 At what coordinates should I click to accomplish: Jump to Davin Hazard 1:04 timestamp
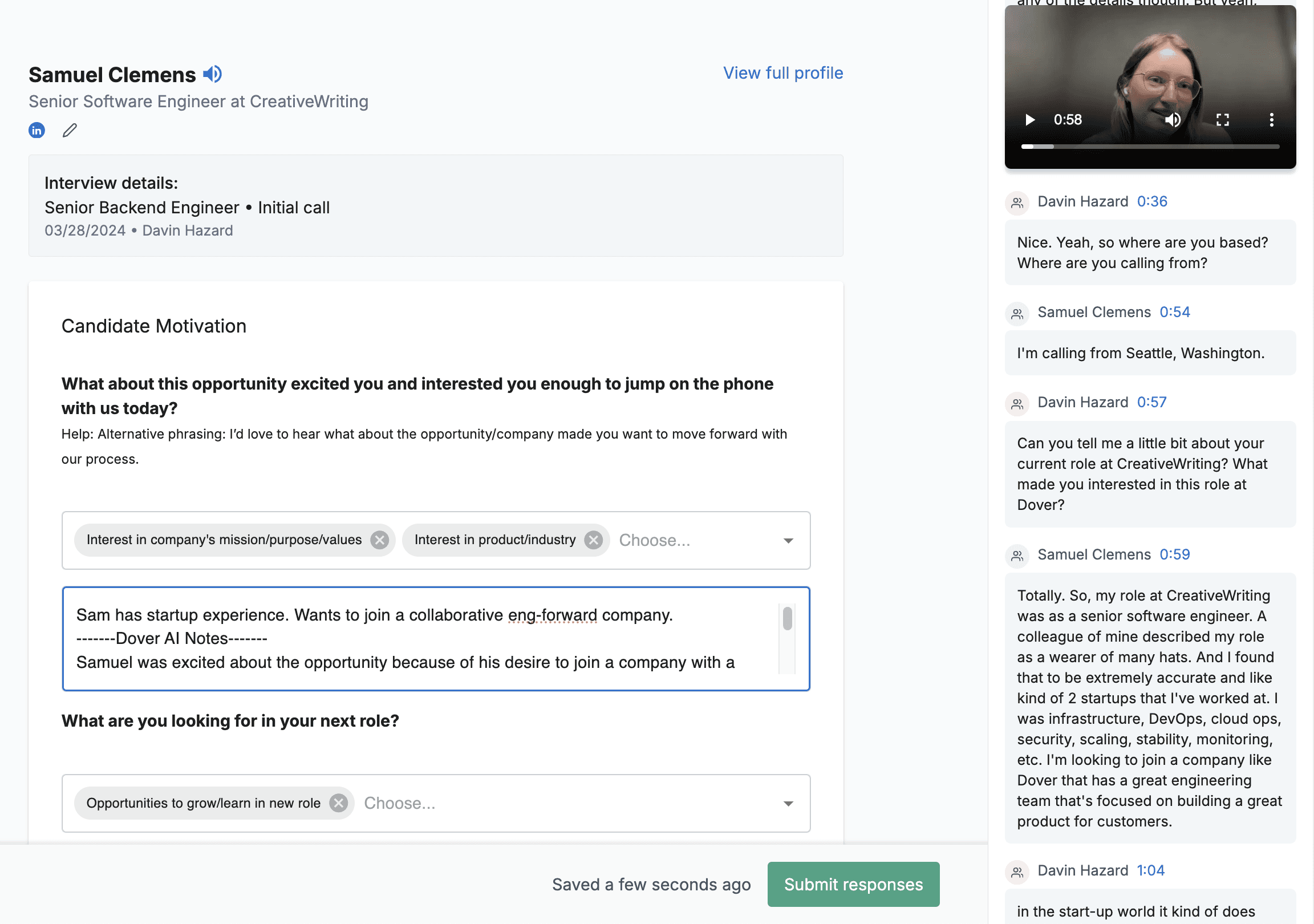[1150, 870]
